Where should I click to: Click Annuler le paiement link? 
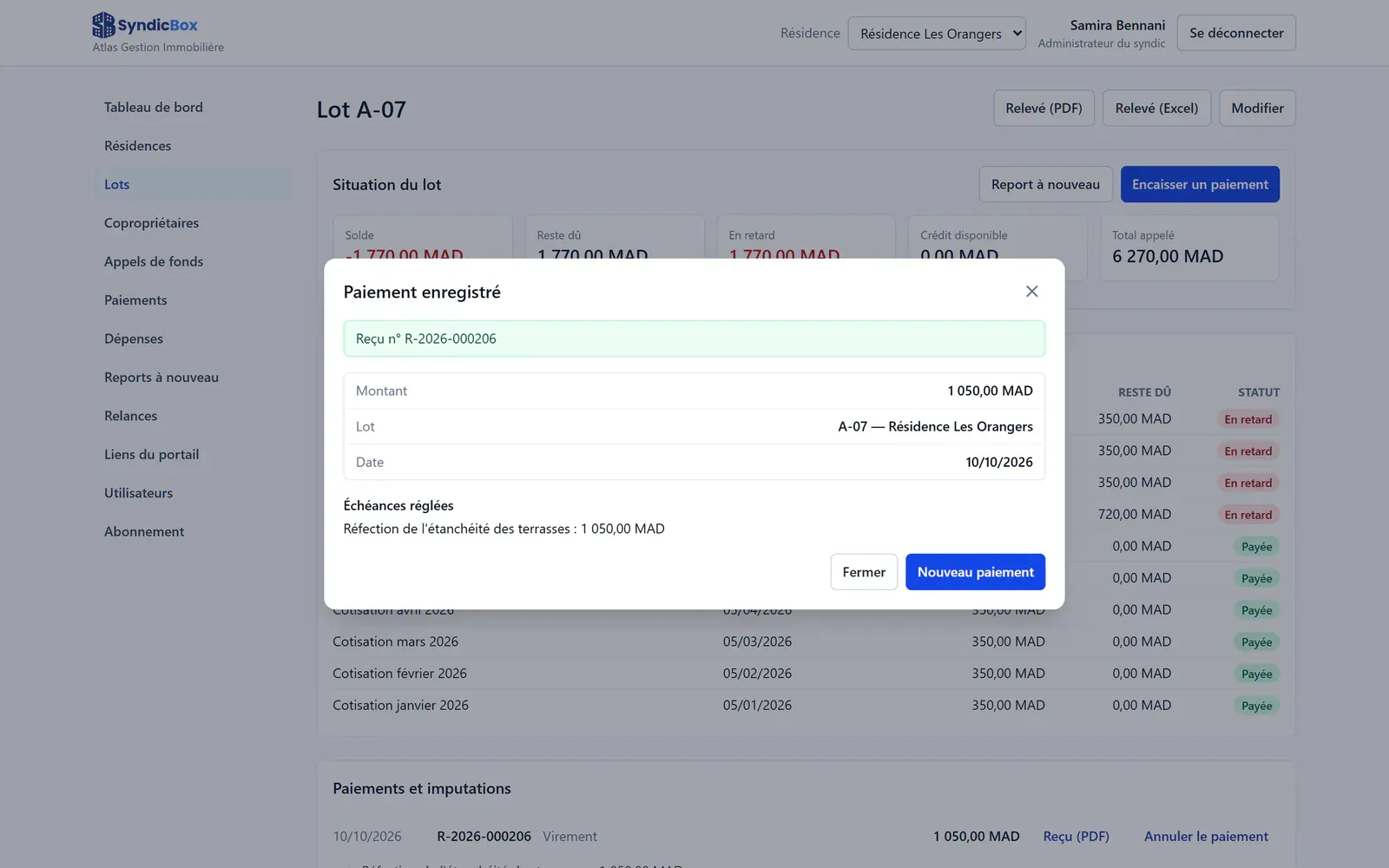[x=1206, y=837]
